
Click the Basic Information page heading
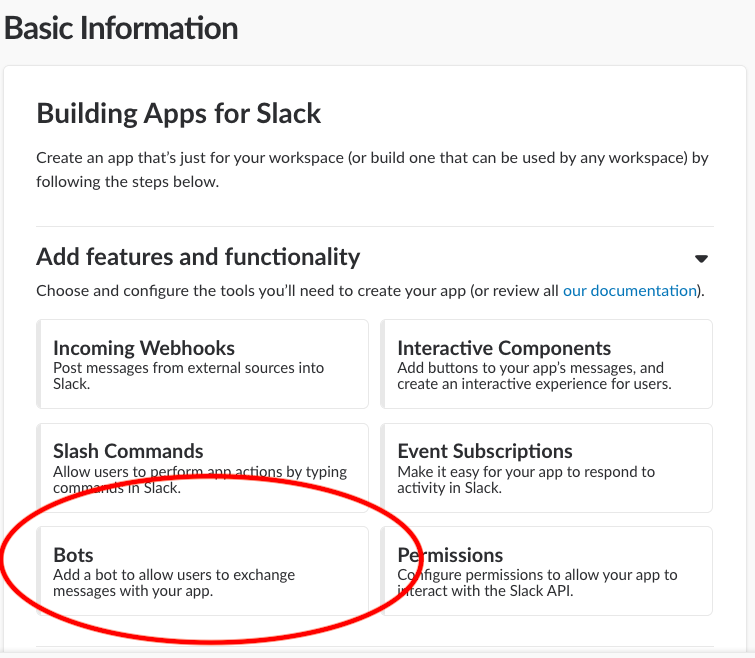[x=122, y=28]
